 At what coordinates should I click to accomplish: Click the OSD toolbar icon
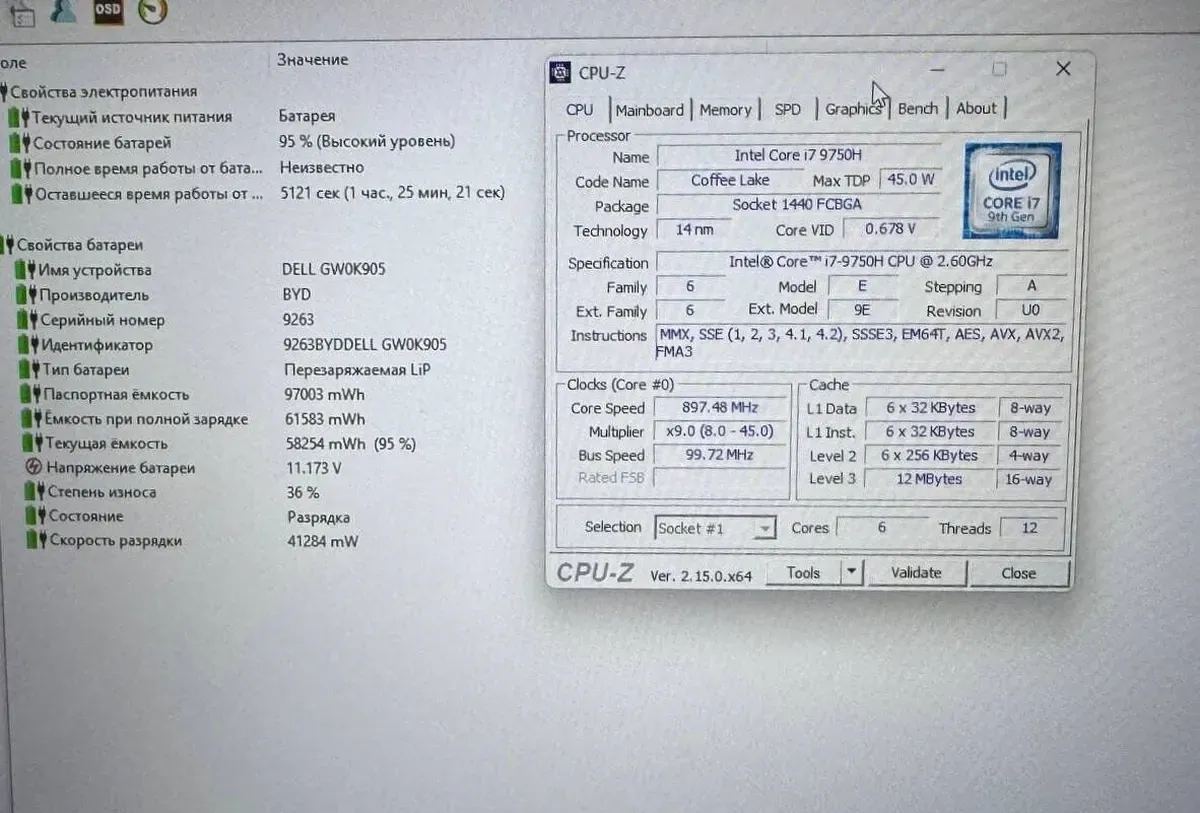pyautogui.click(x=108, y=10)
